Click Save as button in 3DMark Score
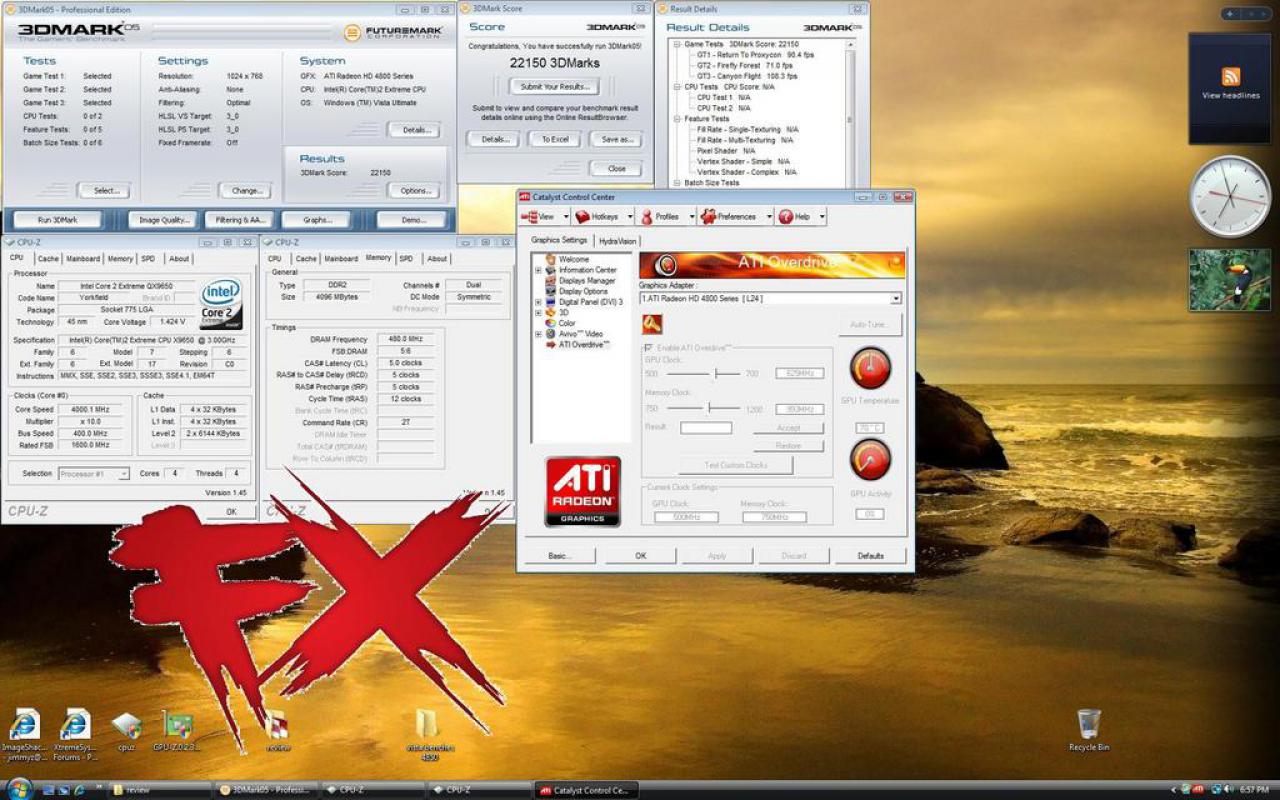 pyautogui.click(x=615, y=139)
